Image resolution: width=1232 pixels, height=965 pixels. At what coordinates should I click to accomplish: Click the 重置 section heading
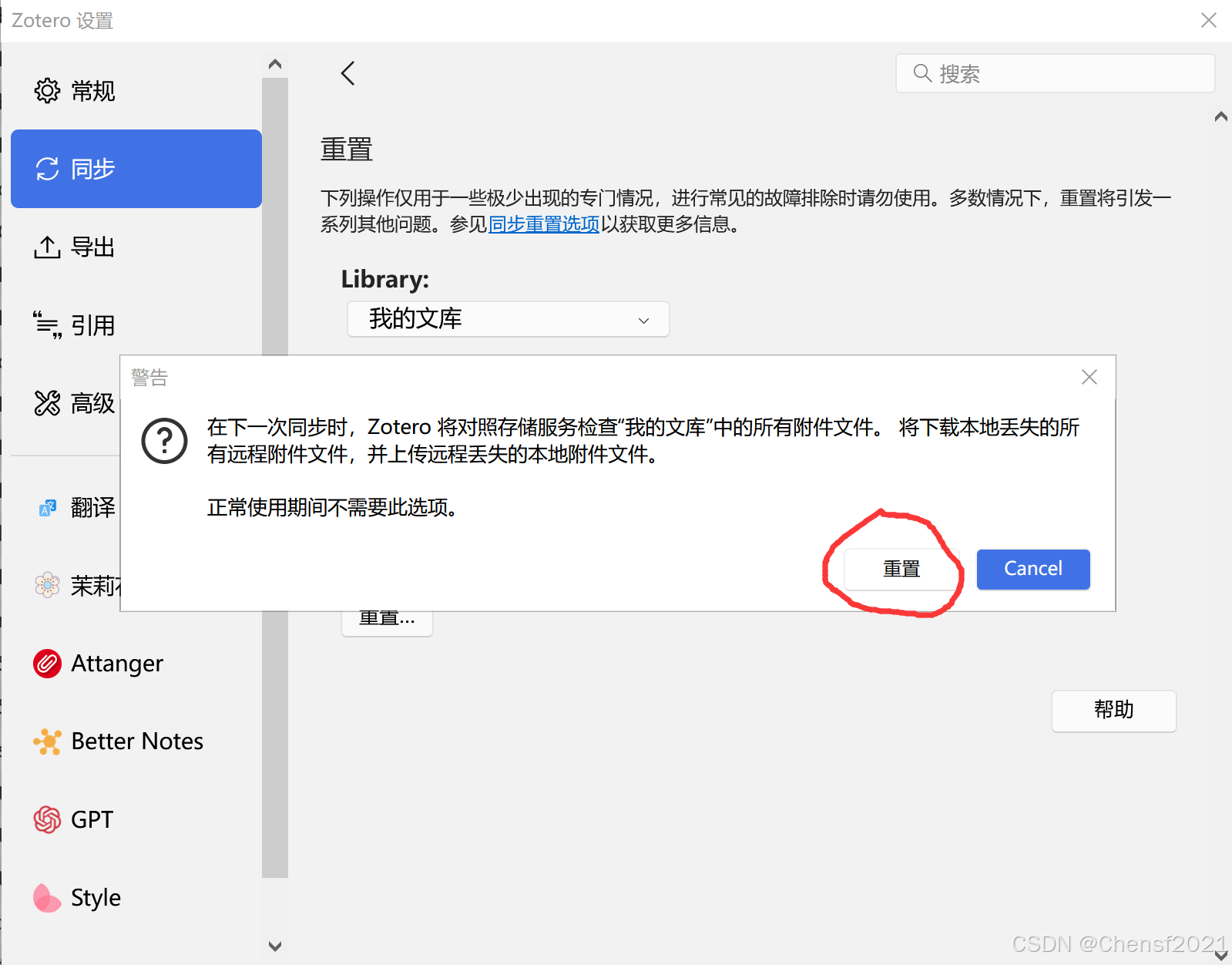(x=347, y=149)
